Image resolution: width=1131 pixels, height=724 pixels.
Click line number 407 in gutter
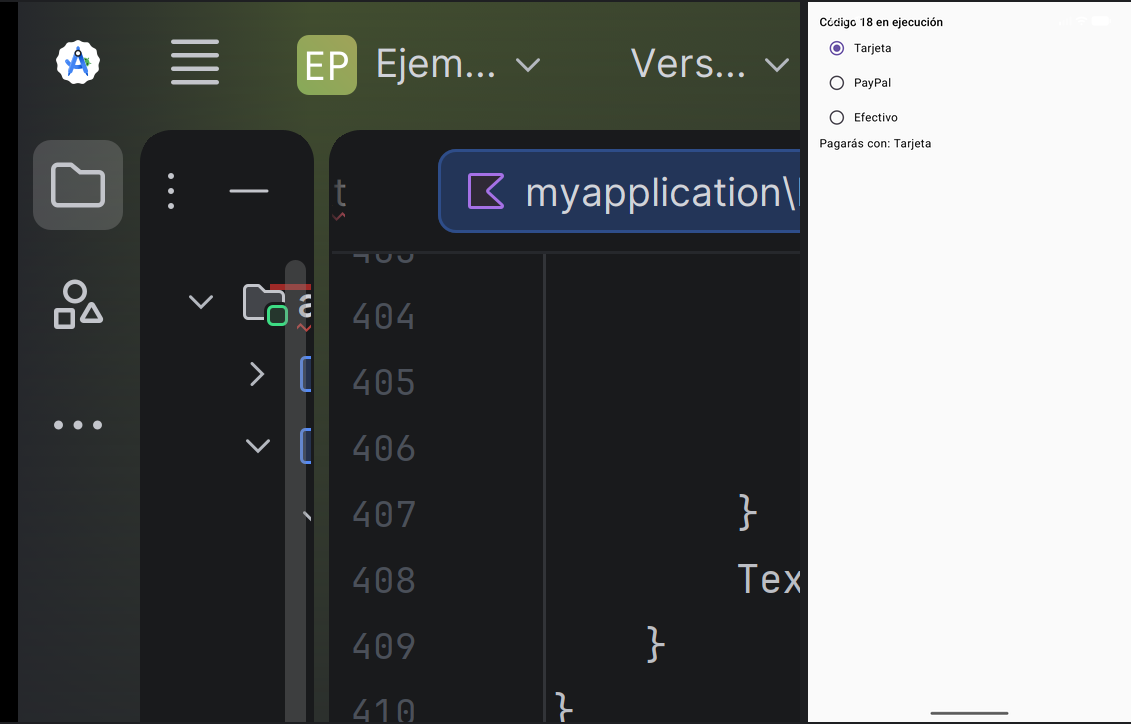(384, 514)
